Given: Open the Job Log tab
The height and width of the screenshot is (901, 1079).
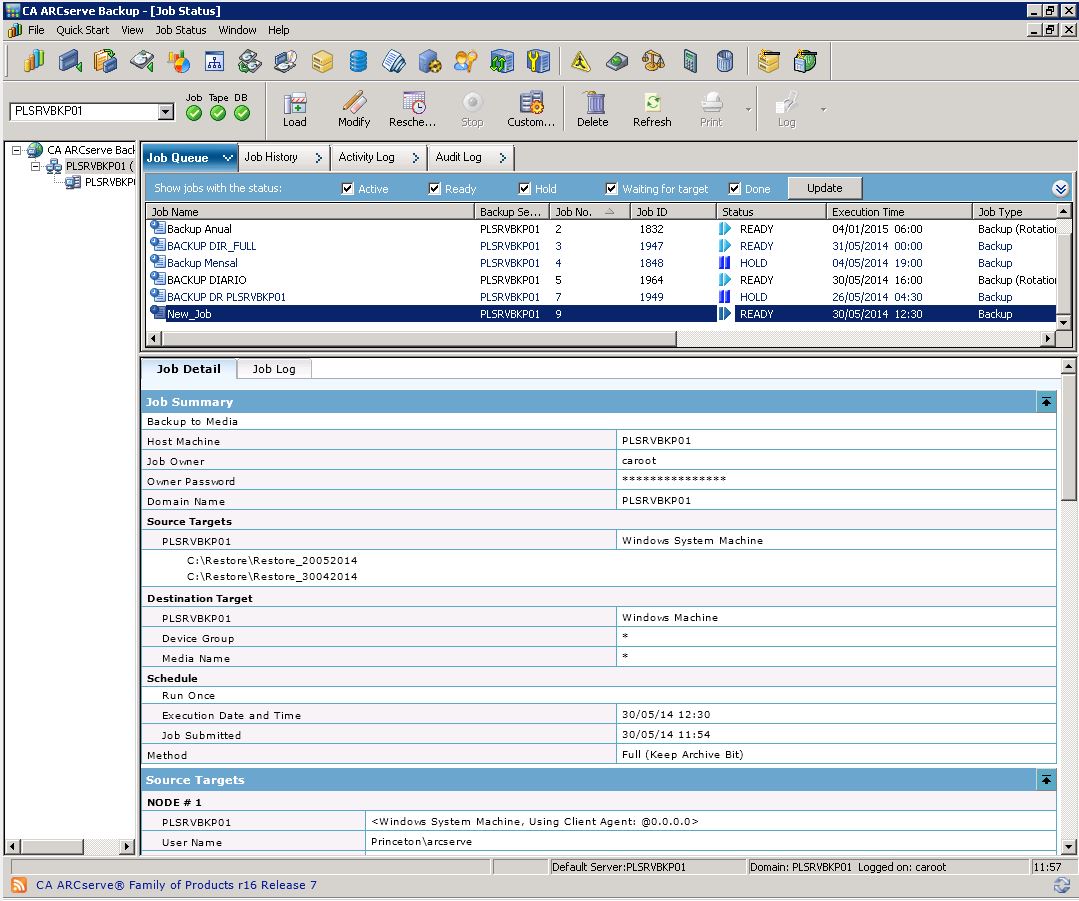Looking at the screenshot, I should [273, 369].
